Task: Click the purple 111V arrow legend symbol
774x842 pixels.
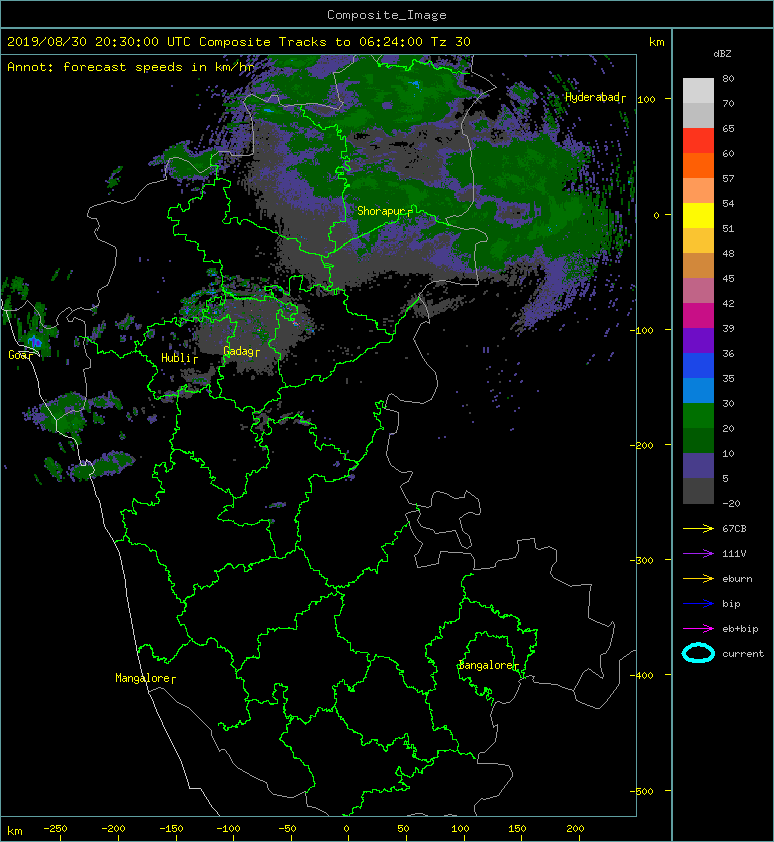Action: (698, 554)
